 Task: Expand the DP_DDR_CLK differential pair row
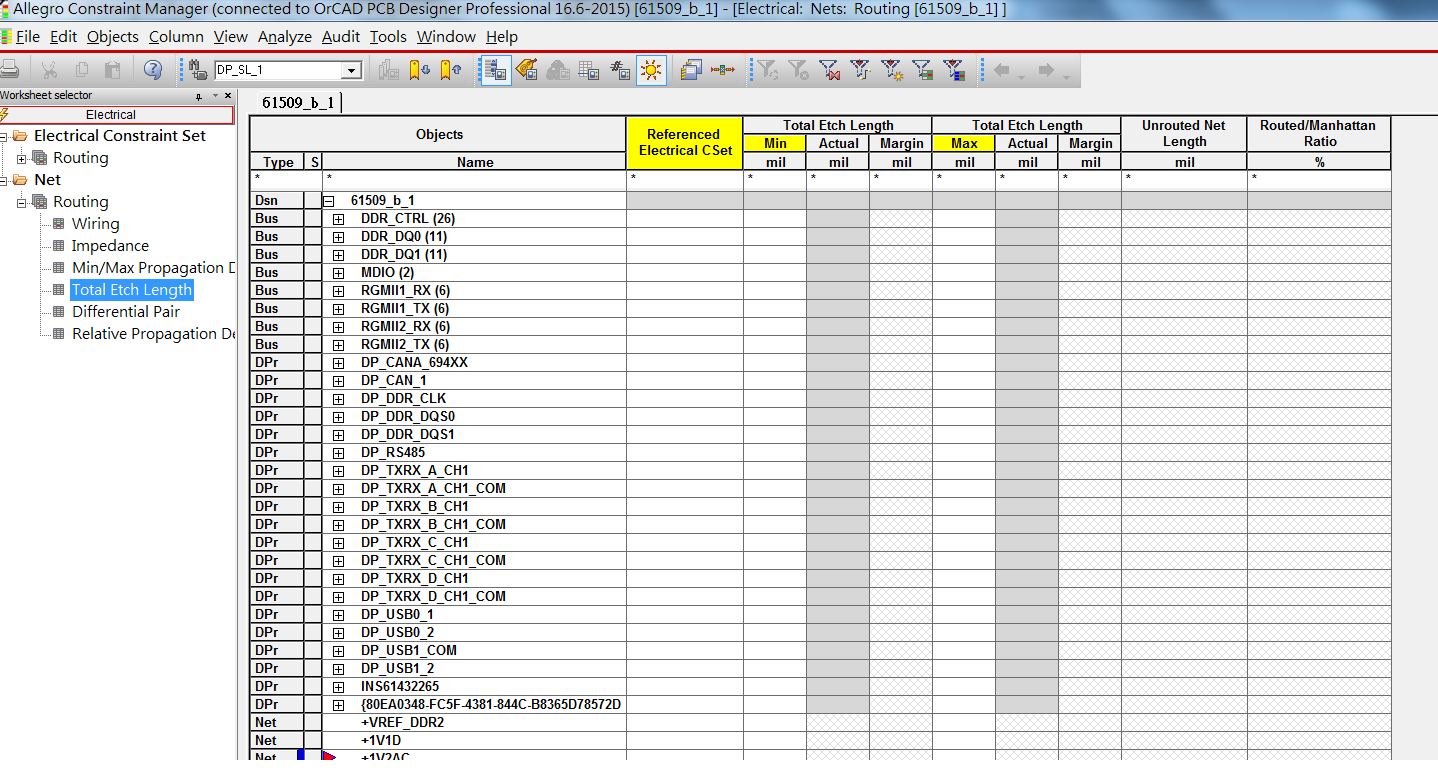[x=338, y=399]
